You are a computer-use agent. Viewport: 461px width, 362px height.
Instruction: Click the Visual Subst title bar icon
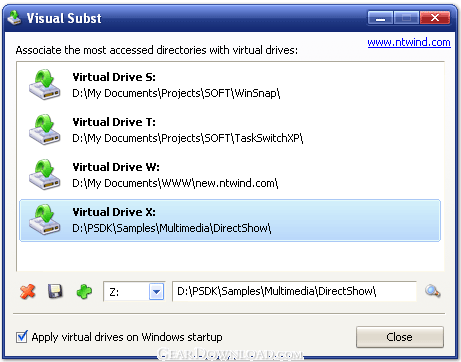point(14,18)
